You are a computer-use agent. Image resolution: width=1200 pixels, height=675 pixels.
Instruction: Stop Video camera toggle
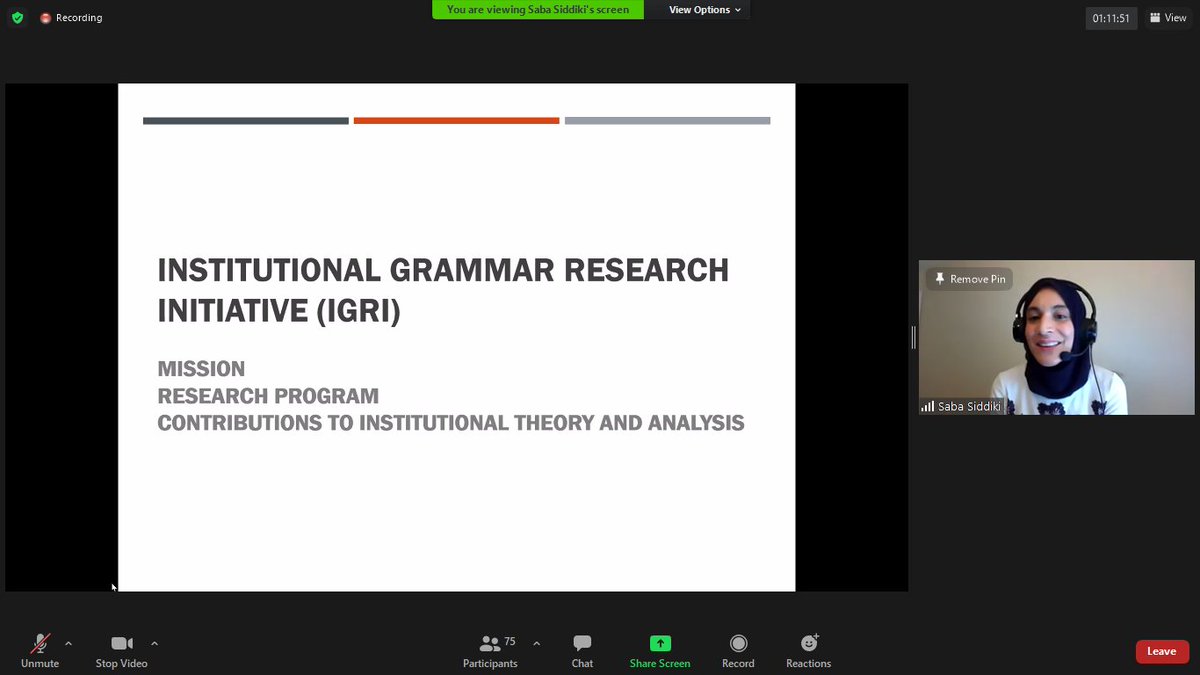[121, 650]
